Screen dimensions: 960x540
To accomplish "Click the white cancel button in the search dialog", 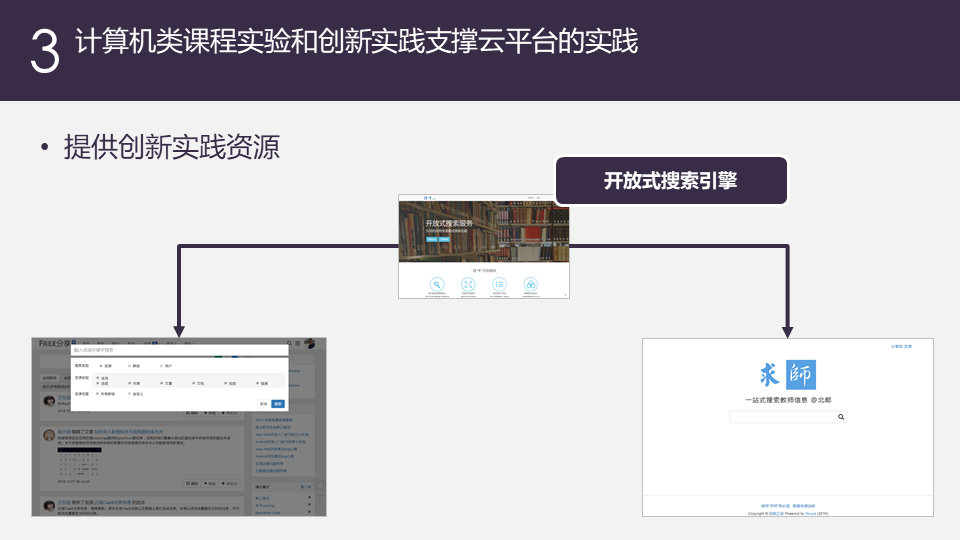I will click(263, 404).
